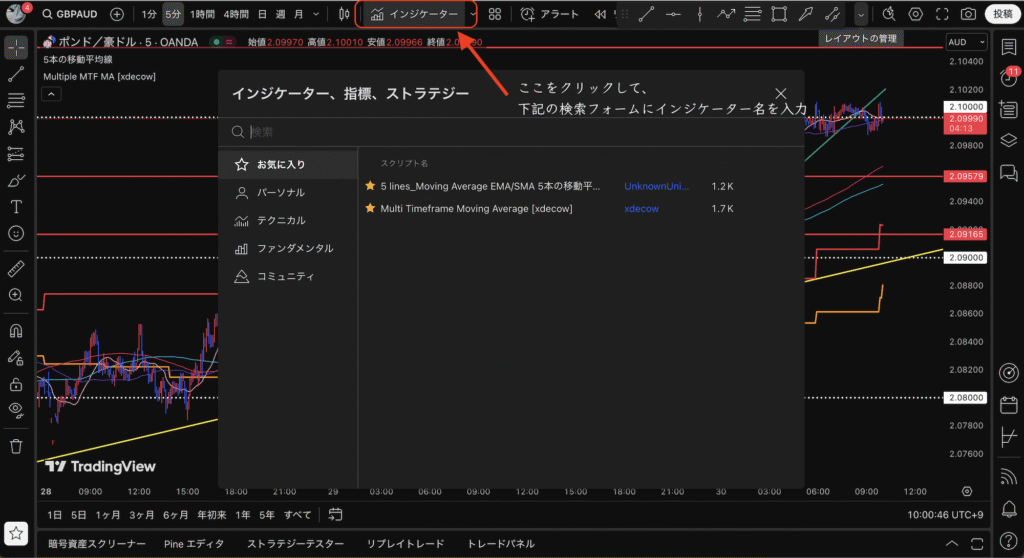Screen dimensions: 1024x558
Task: Open candlestick chart type selector
Action: point(344,14)
